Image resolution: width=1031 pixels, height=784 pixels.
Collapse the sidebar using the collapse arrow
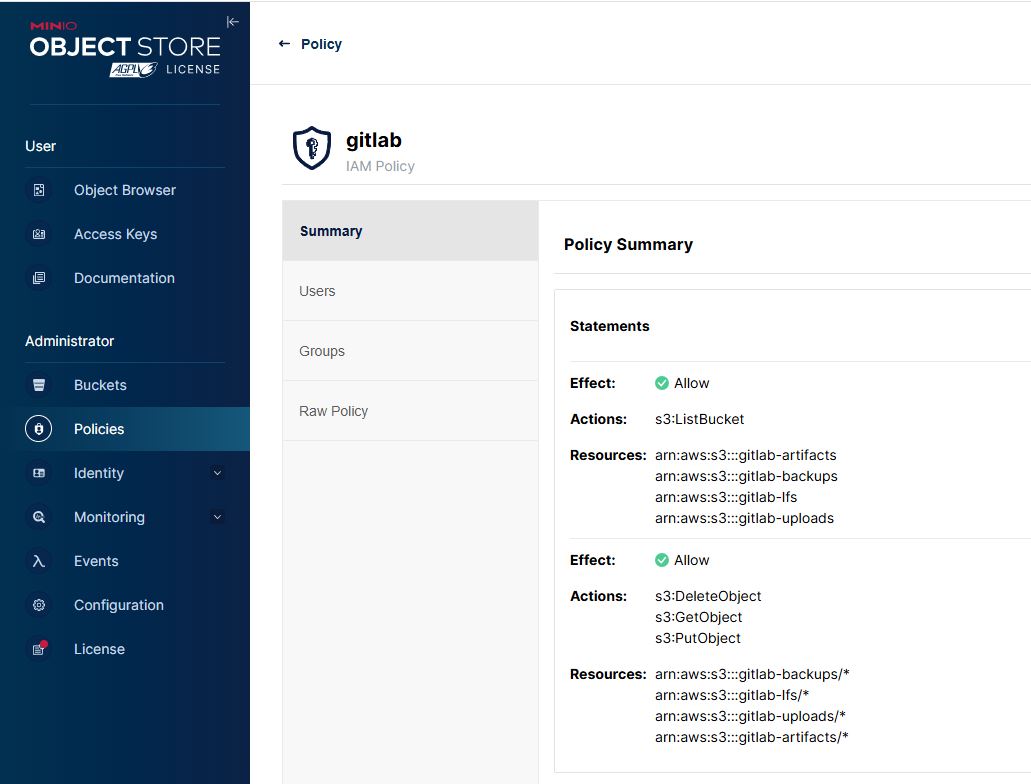(x=232, y=22)
